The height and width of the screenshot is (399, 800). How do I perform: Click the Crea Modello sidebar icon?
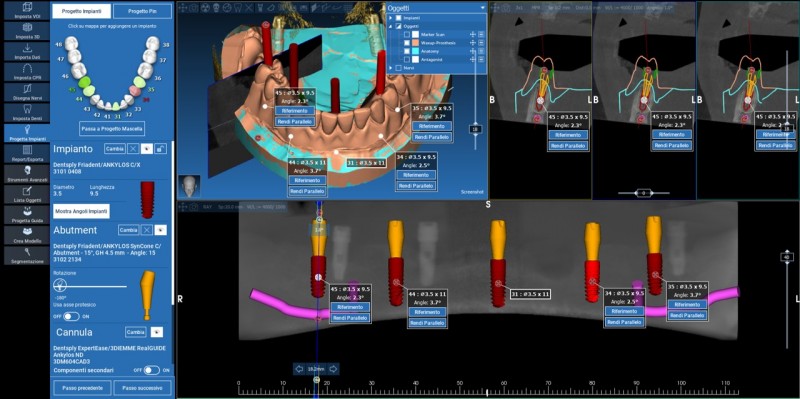coord(27,235)
